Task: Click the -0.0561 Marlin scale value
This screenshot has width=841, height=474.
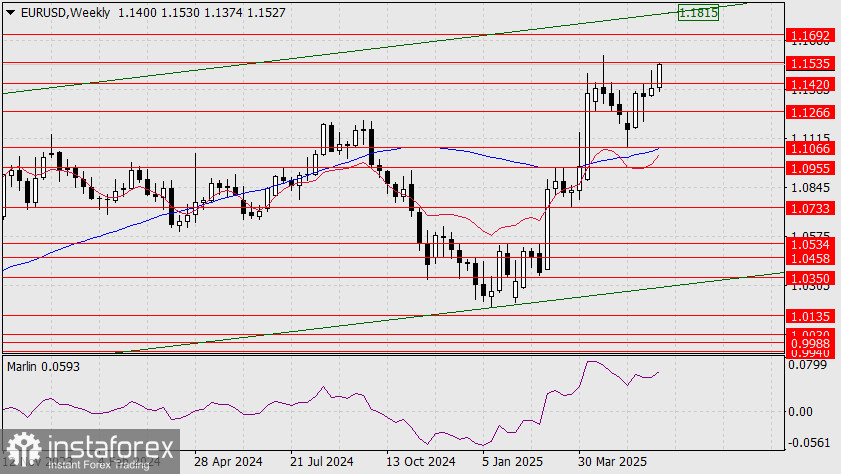Action: point(809,443)
